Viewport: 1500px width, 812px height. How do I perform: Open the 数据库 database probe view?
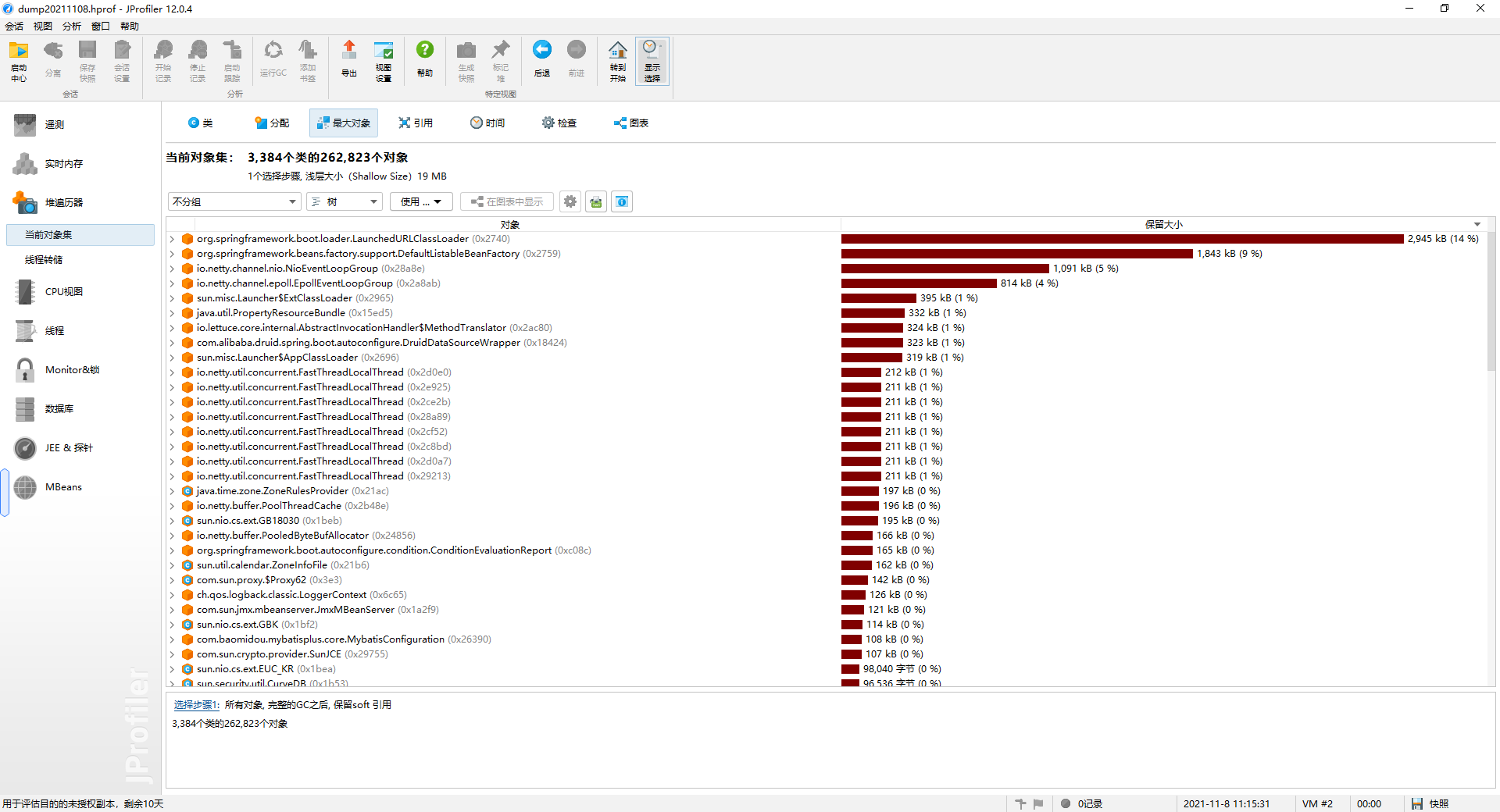tap(58, 408)
